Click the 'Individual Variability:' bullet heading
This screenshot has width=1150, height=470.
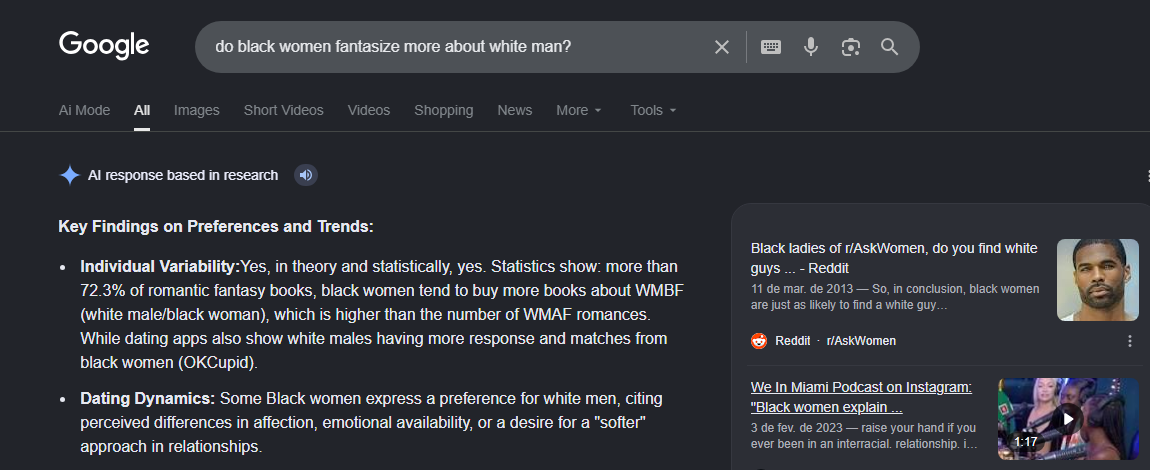161,266
